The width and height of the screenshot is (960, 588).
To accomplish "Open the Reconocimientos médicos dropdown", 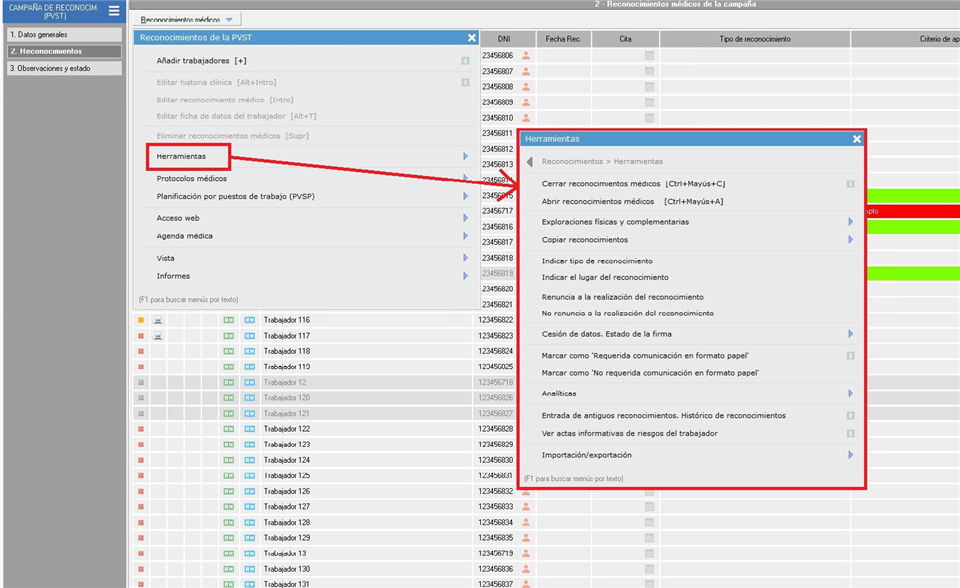I will click(x=187, y=20).
